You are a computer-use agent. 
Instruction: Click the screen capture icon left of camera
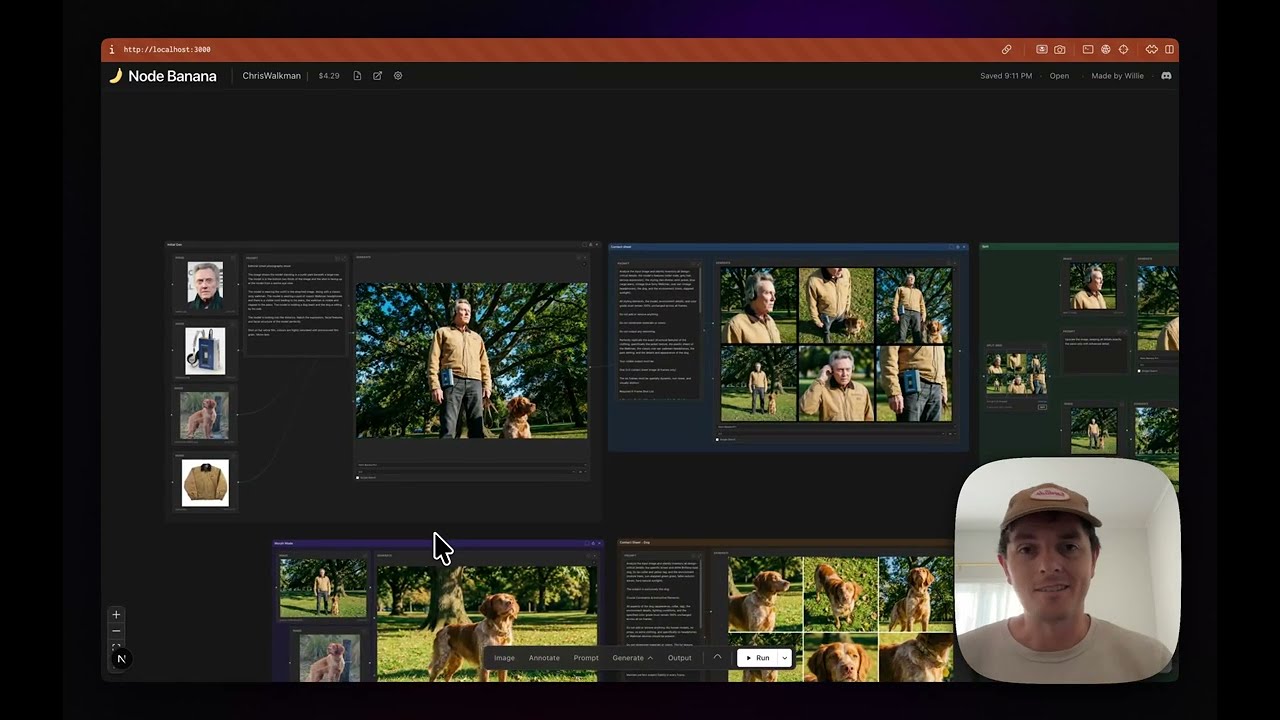pos(1041,49)
